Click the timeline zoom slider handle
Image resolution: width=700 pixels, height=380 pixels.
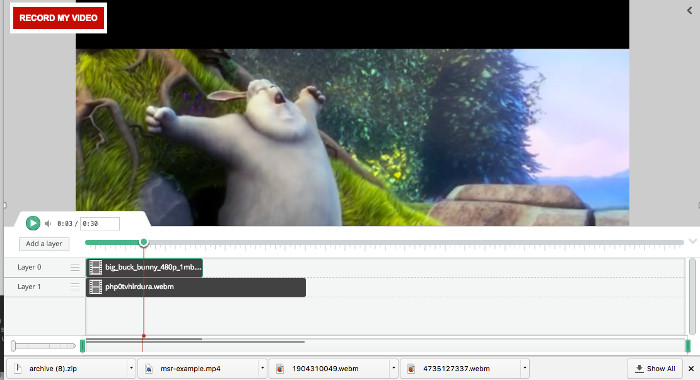pyautogui.click(x=13, y=346)
